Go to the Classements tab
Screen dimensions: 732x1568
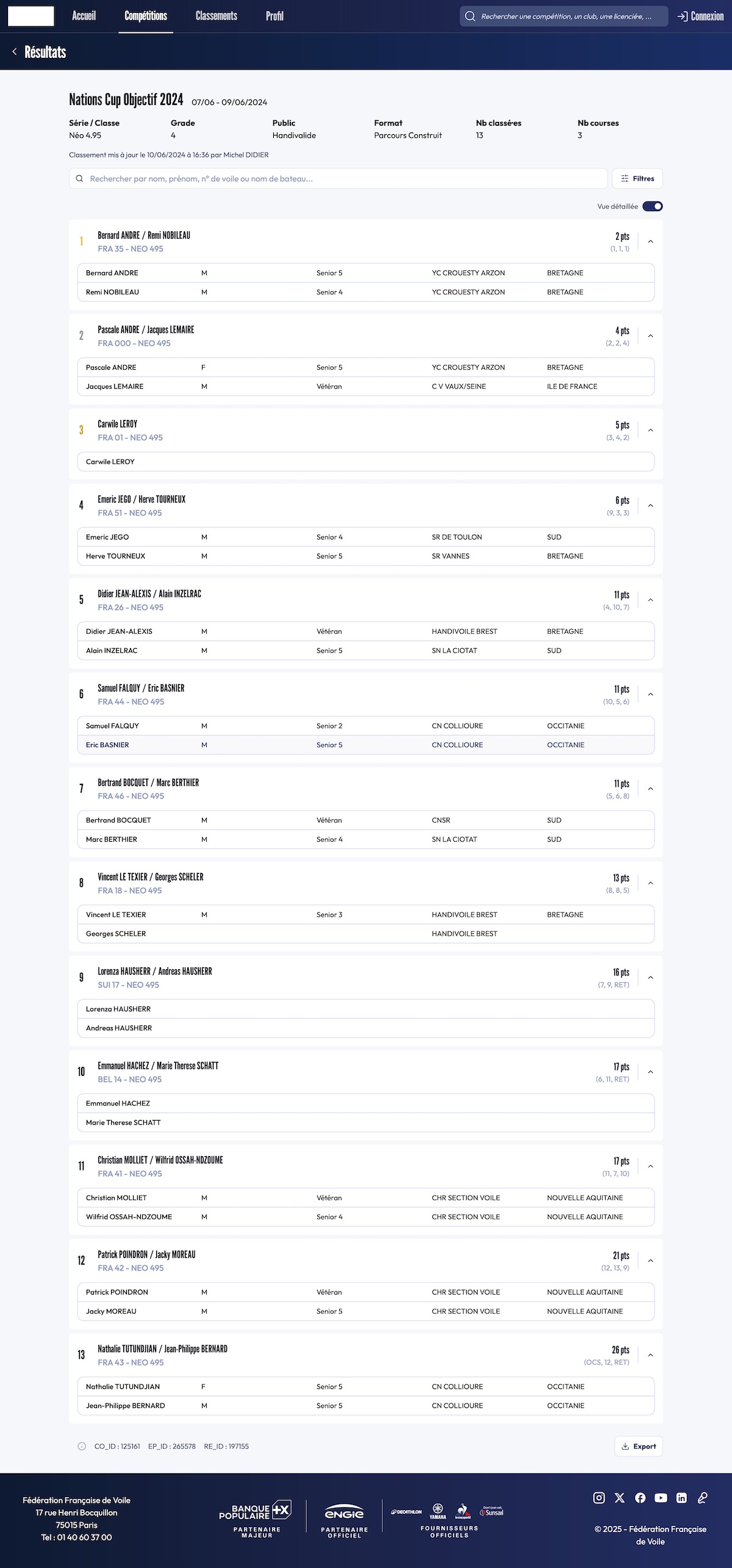(x=217, y=16)
